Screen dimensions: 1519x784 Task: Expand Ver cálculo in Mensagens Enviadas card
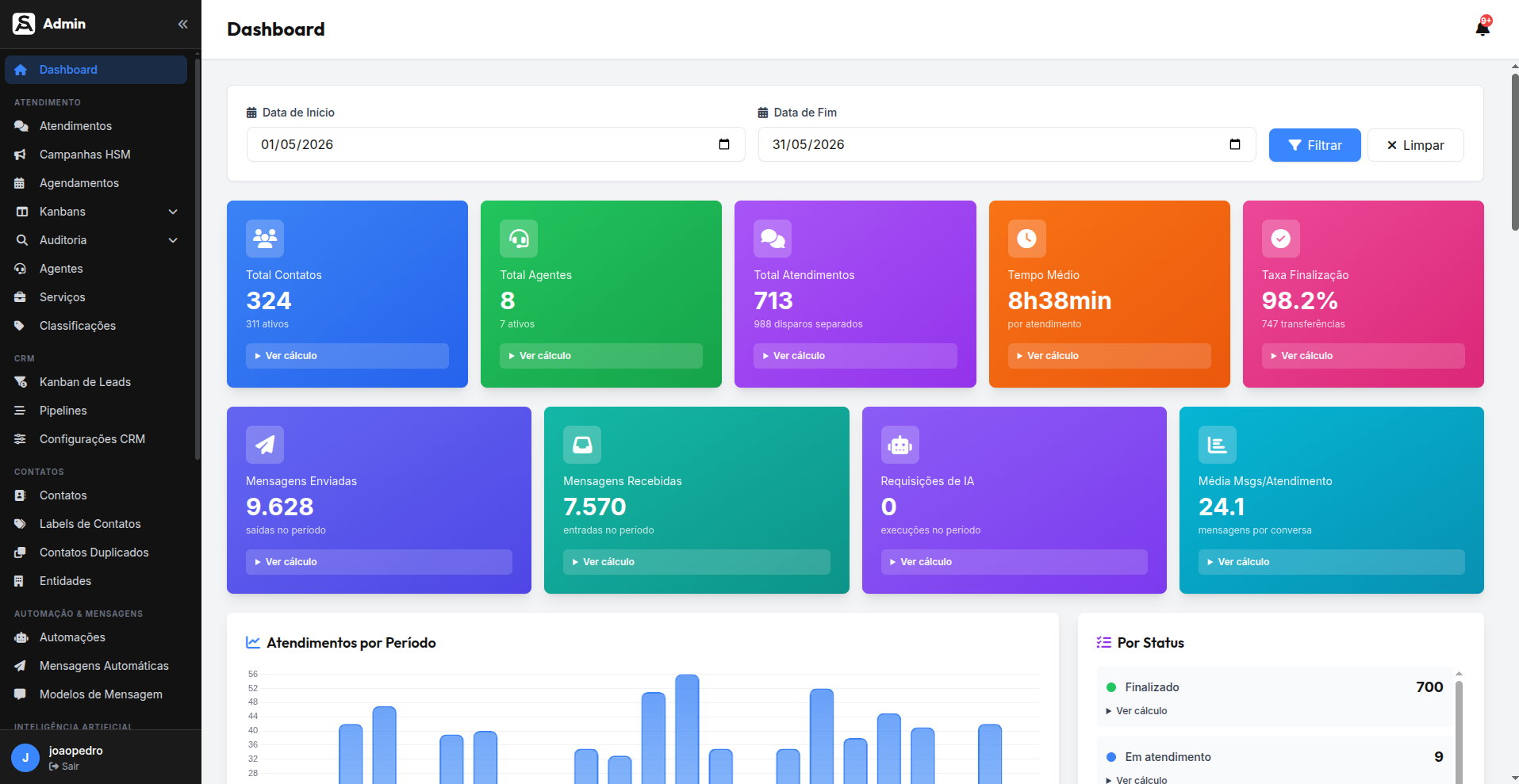coord(379,562)
